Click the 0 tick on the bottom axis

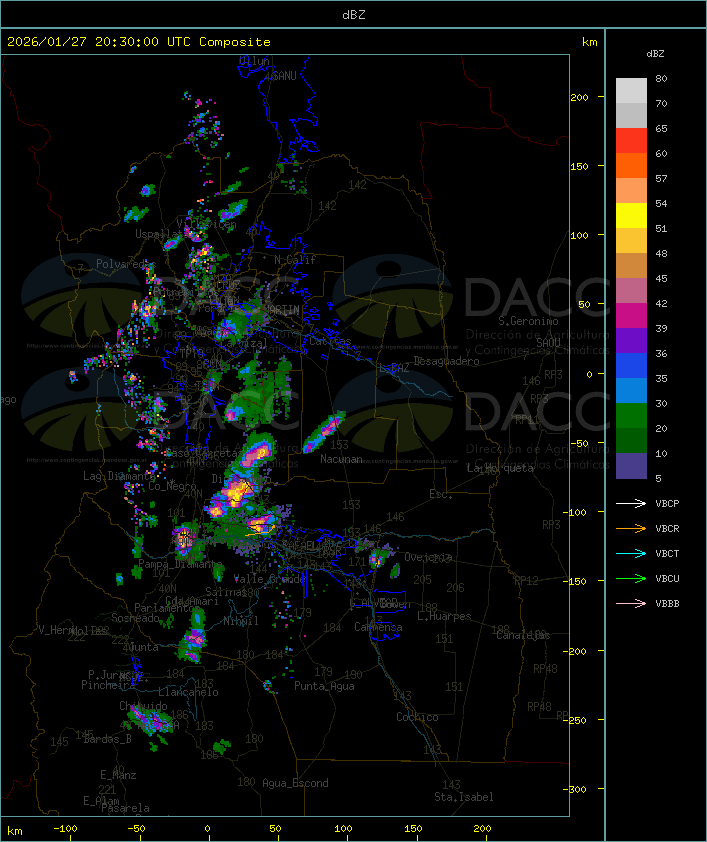208,829
